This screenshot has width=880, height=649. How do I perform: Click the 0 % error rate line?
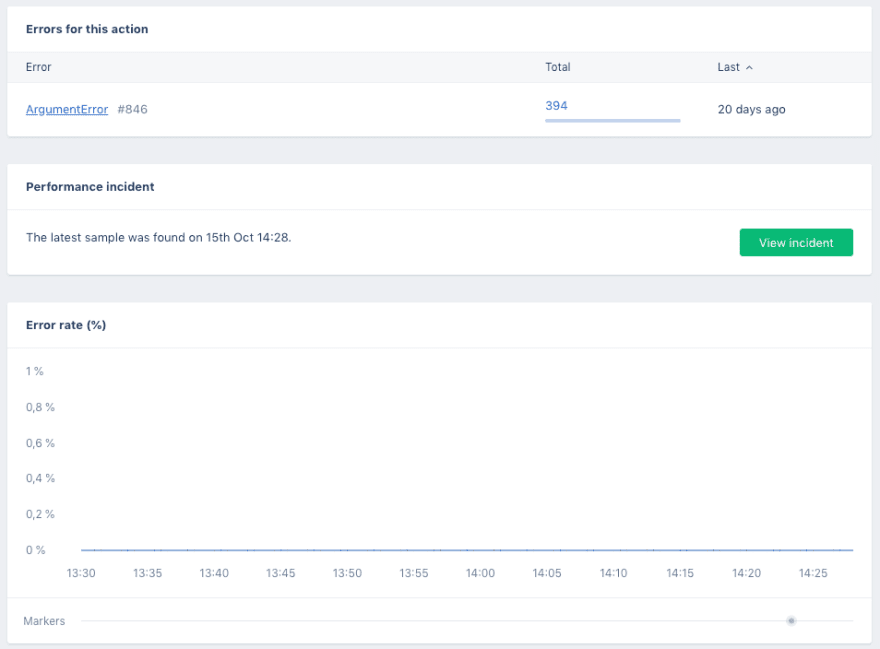[x=467, y=550]
